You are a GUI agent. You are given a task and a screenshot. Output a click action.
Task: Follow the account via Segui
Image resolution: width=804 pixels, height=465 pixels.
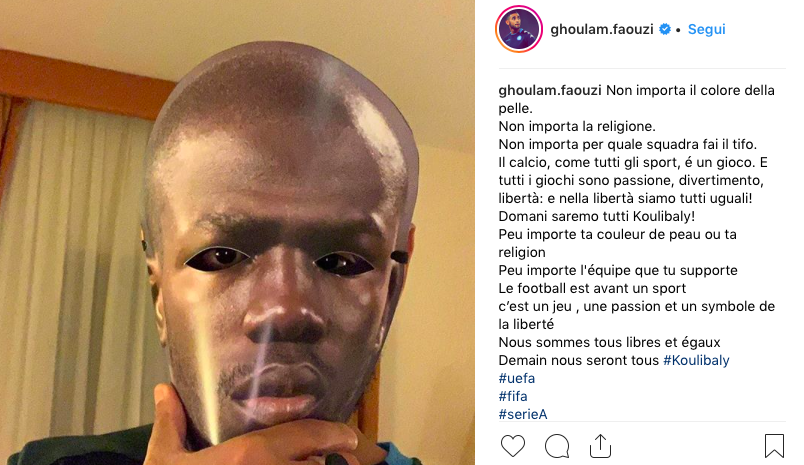[707, 29]
